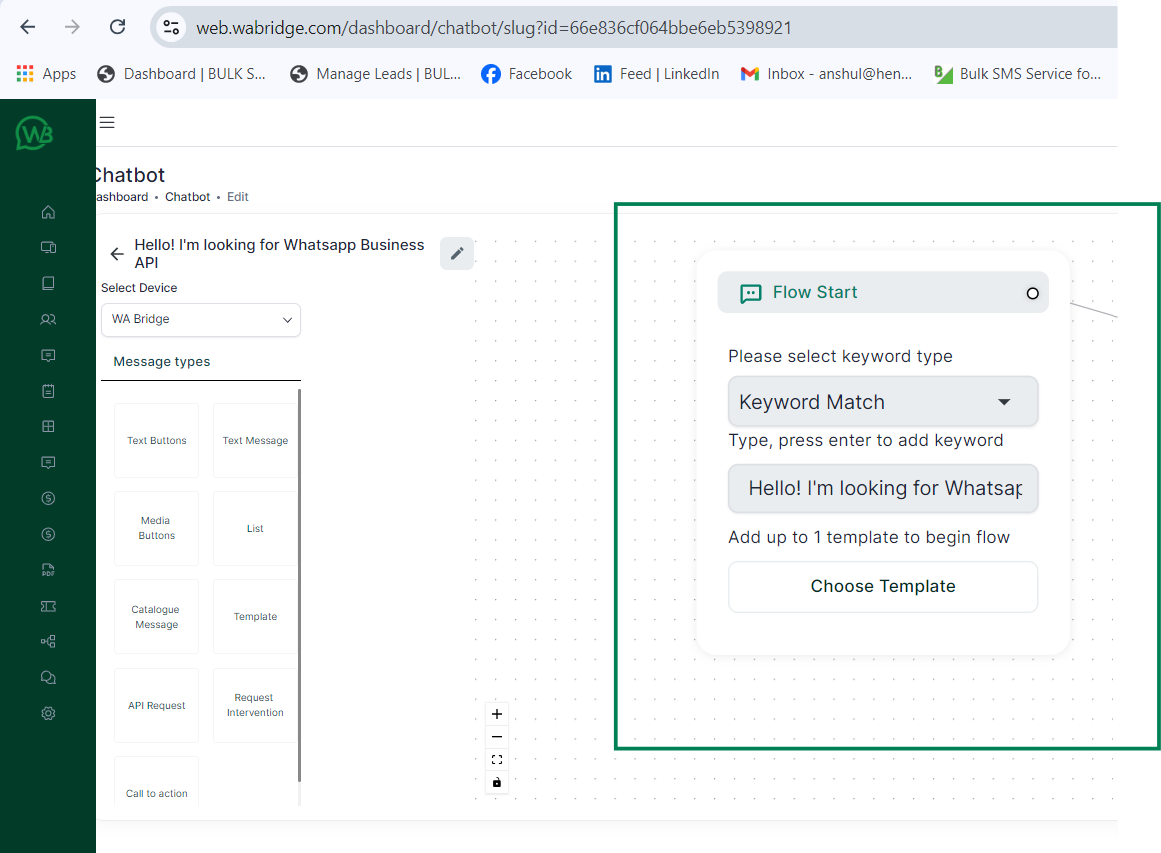The width and height of the screenshot is (1161, 853).
Task: Open the contacts people icon in sidebar
Action: 48,319
